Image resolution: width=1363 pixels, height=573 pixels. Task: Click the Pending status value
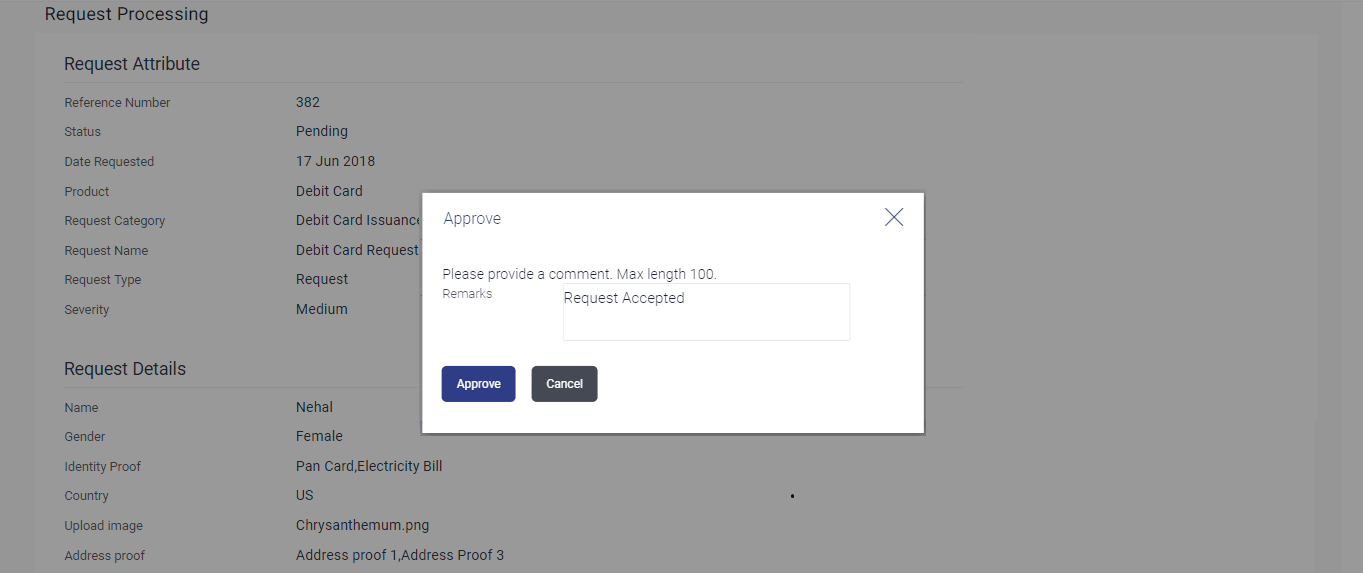tap(322, 131)
